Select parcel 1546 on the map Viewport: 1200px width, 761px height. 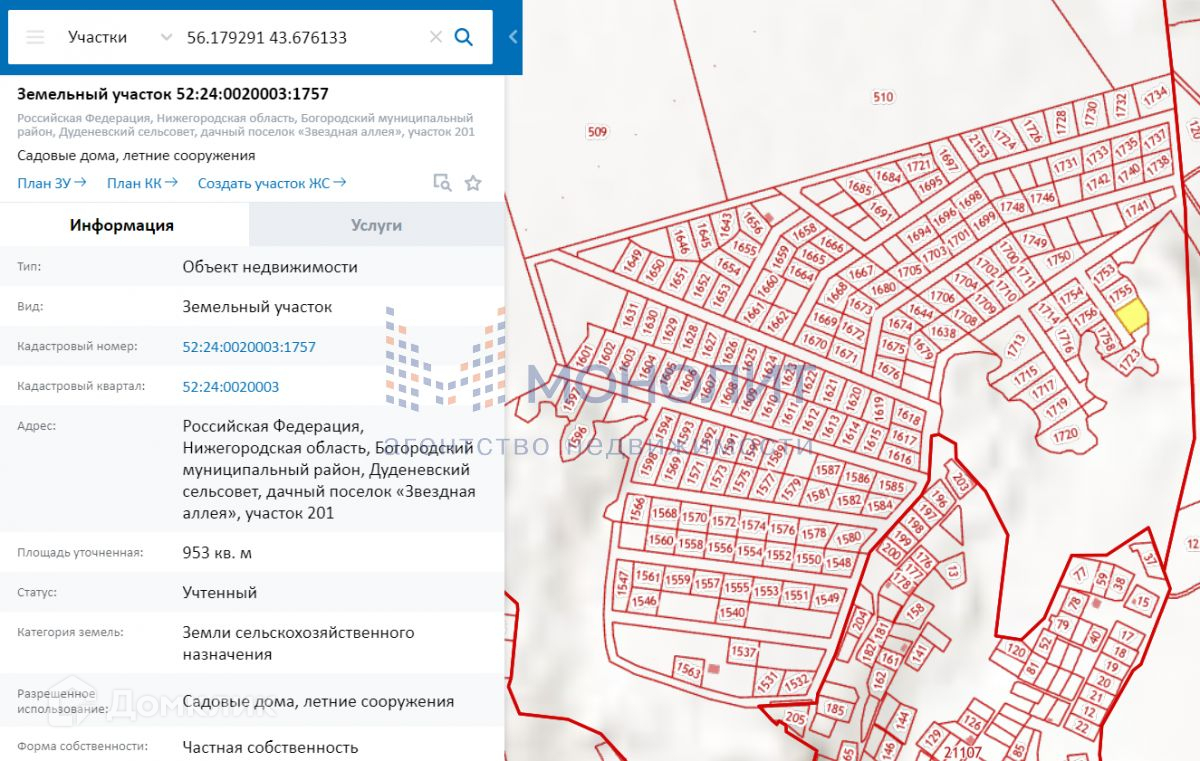[644, 601]
